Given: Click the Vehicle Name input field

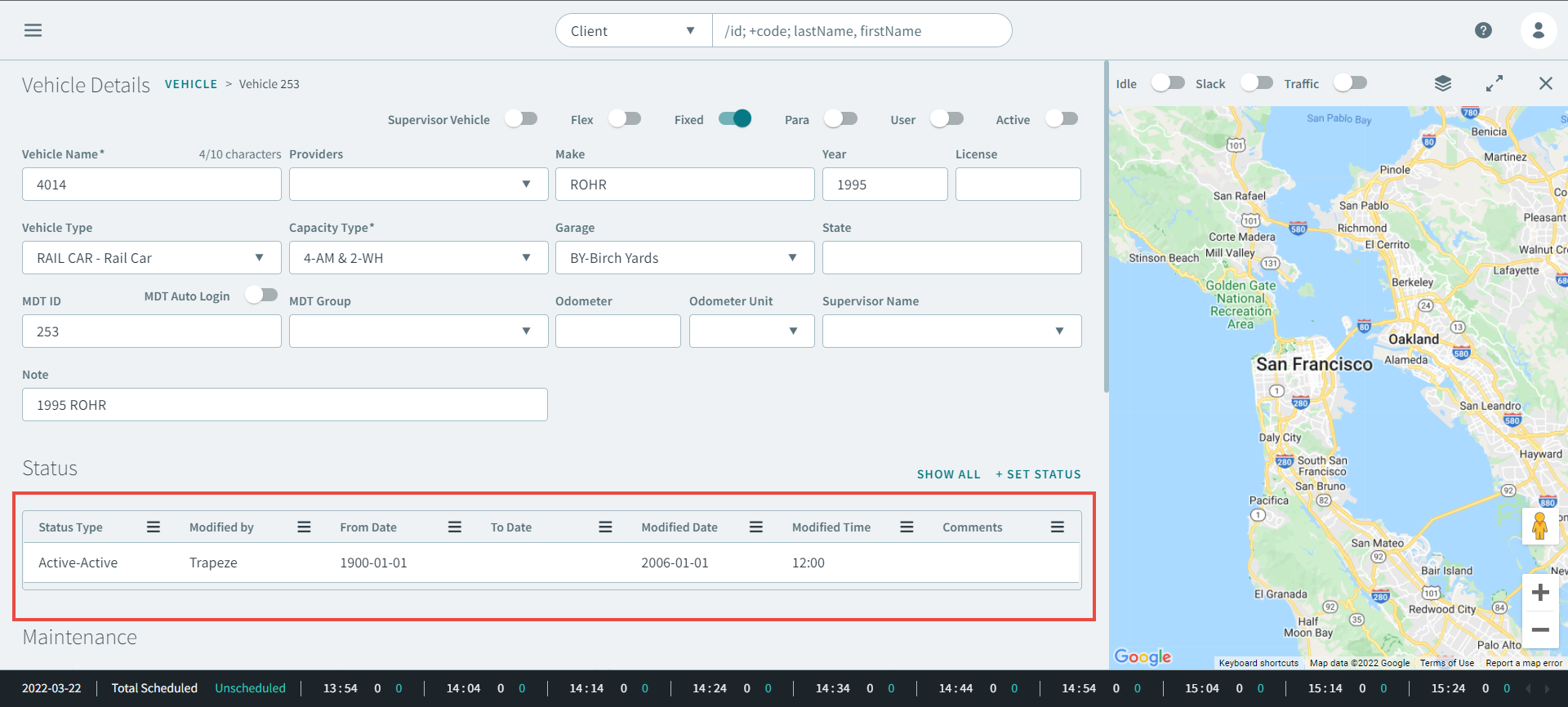Looking at the screenshot, I should click(151, 185).
